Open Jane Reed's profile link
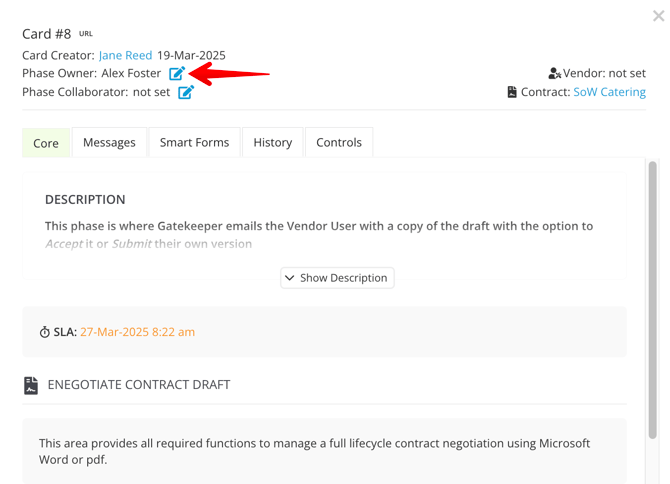Viewport: 670px width, 484px height. tap(125, 56)
